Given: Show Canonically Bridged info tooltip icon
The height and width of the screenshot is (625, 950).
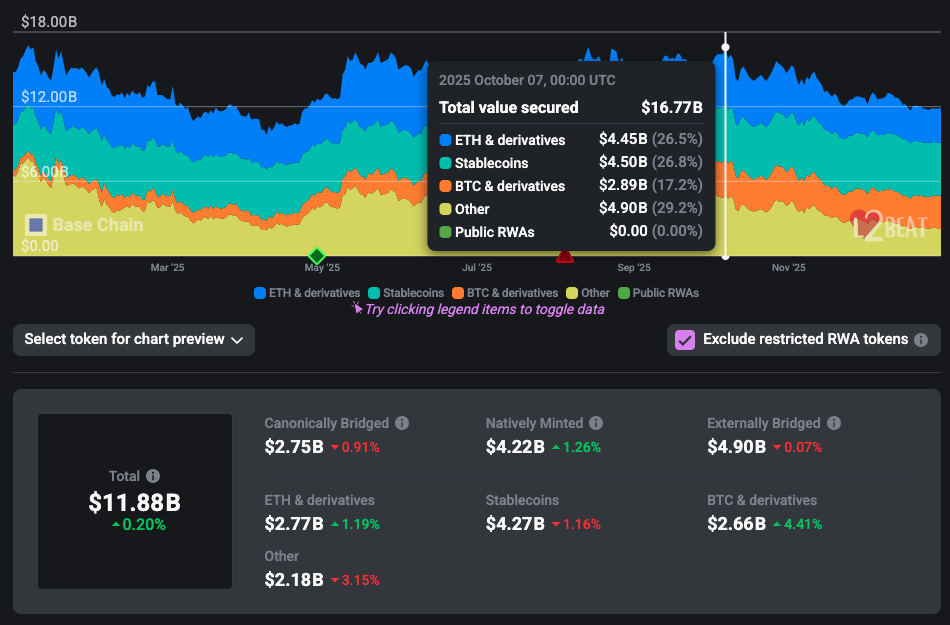Looking at the screenshot, I should 401,424.
